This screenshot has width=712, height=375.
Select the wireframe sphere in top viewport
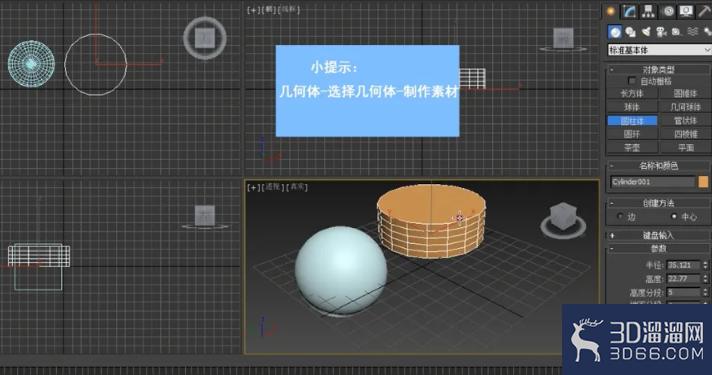[31, 64]
